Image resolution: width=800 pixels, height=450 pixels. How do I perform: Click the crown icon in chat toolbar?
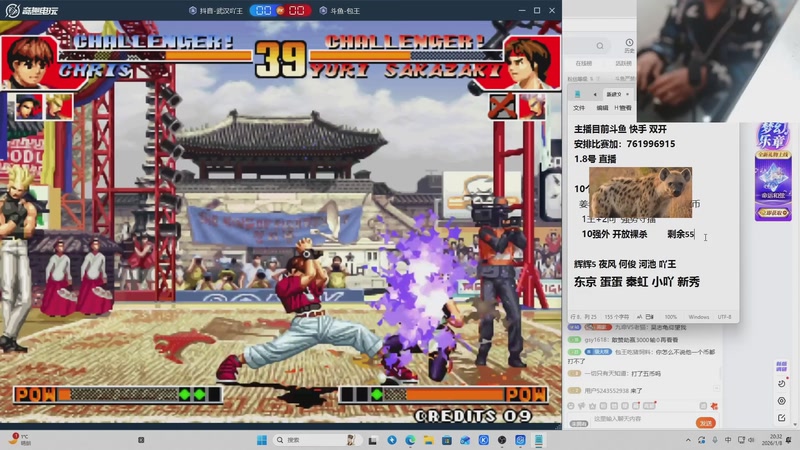tap(592, 406)
